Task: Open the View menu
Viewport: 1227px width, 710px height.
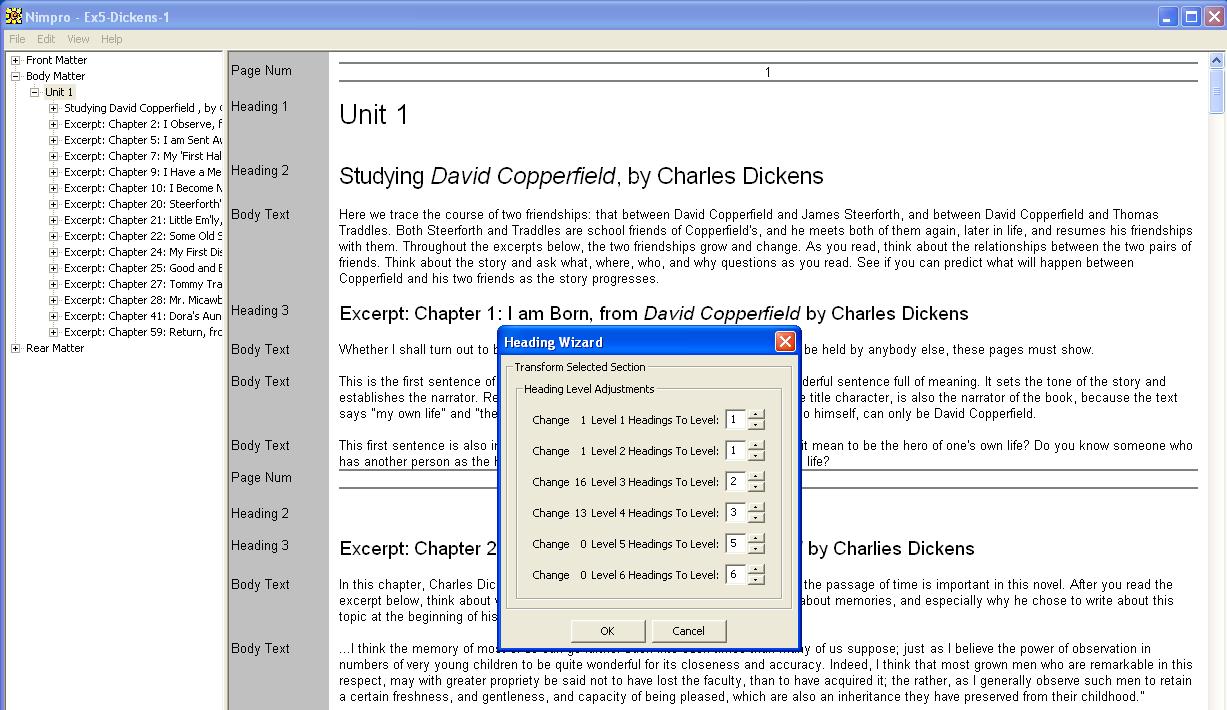Action: (x=78, y=39)
